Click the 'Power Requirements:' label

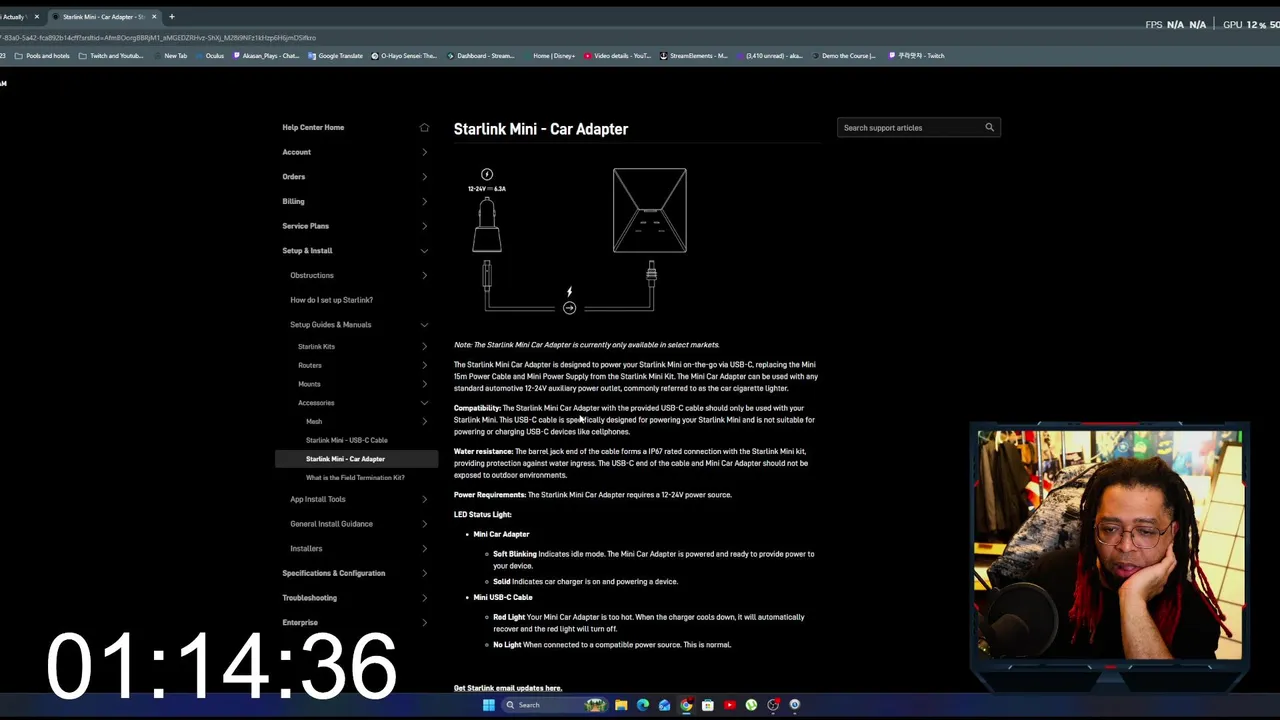(x=490, y=495)
